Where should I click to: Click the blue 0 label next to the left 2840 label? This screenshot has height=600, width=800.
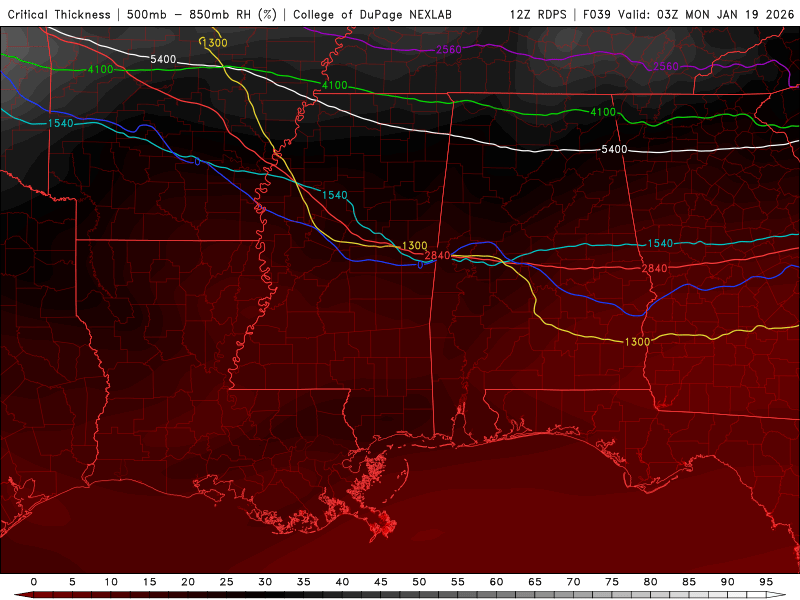tap(420, 265)
